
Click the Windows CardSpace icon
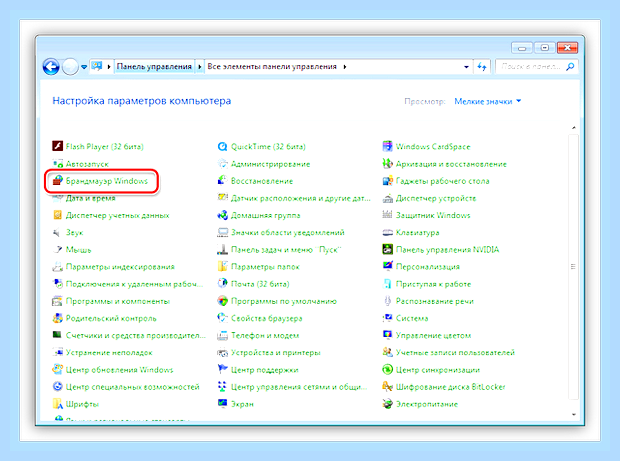(x=388, y=146)
